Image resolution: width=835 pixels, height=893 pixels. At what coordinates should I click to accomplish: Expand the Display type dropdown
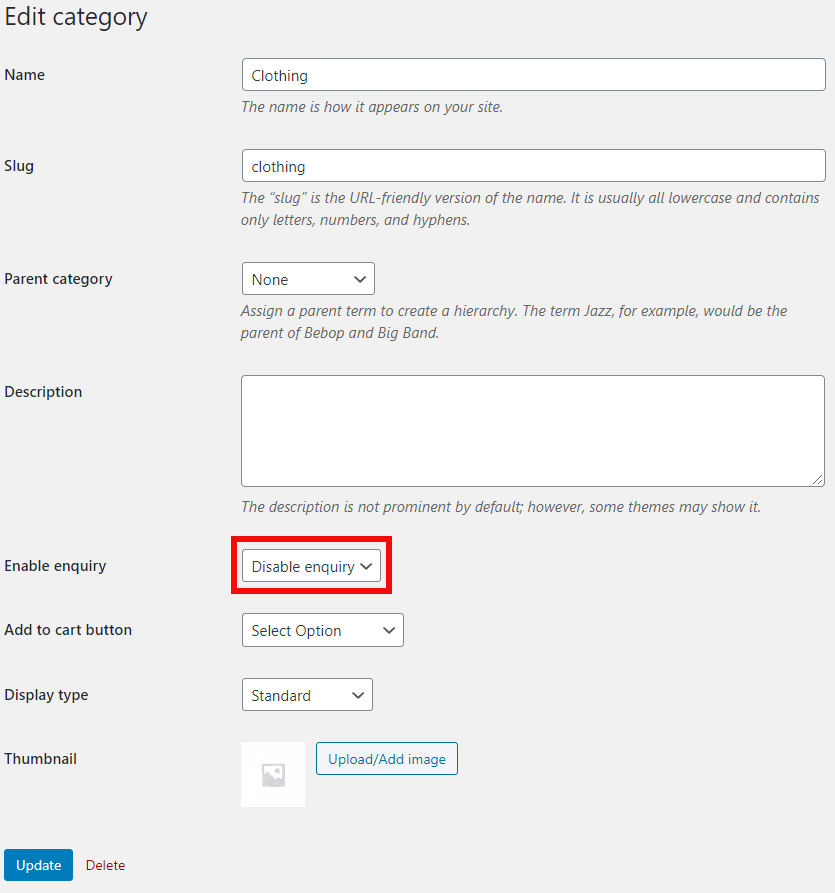[307, 695]
